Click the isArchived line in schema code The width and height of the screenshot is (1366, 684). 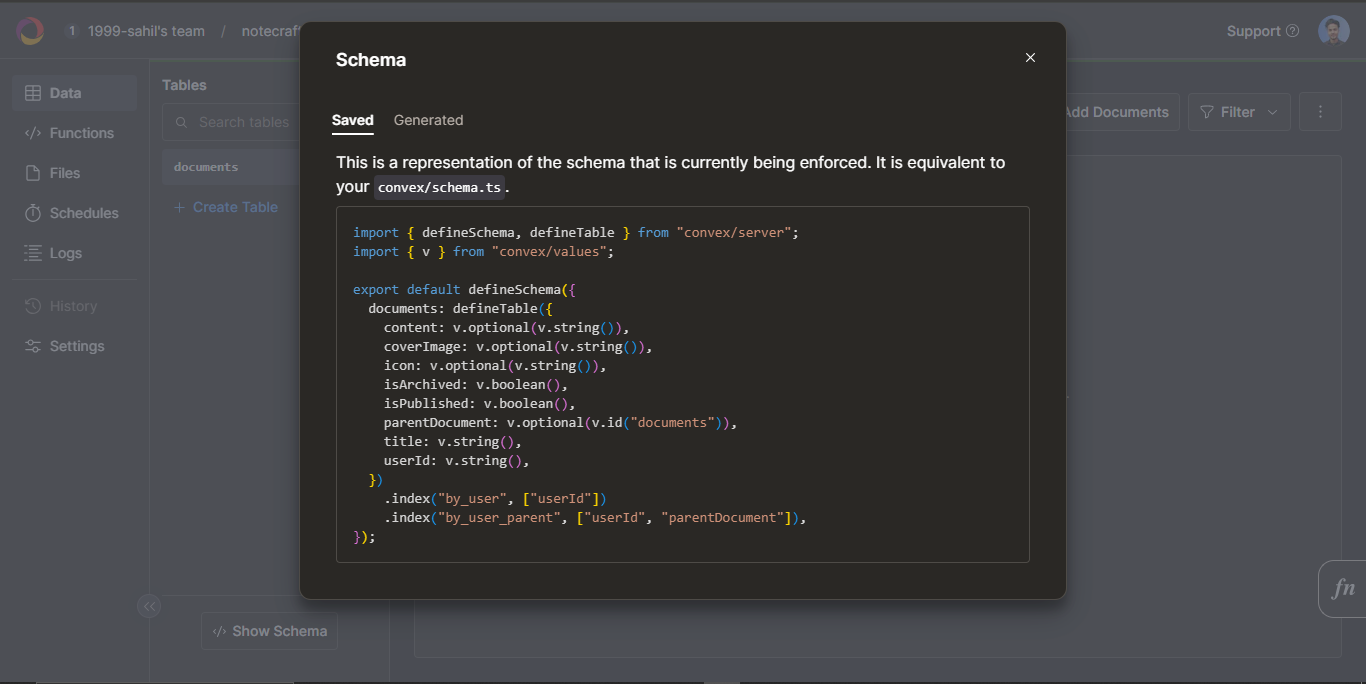476,384
